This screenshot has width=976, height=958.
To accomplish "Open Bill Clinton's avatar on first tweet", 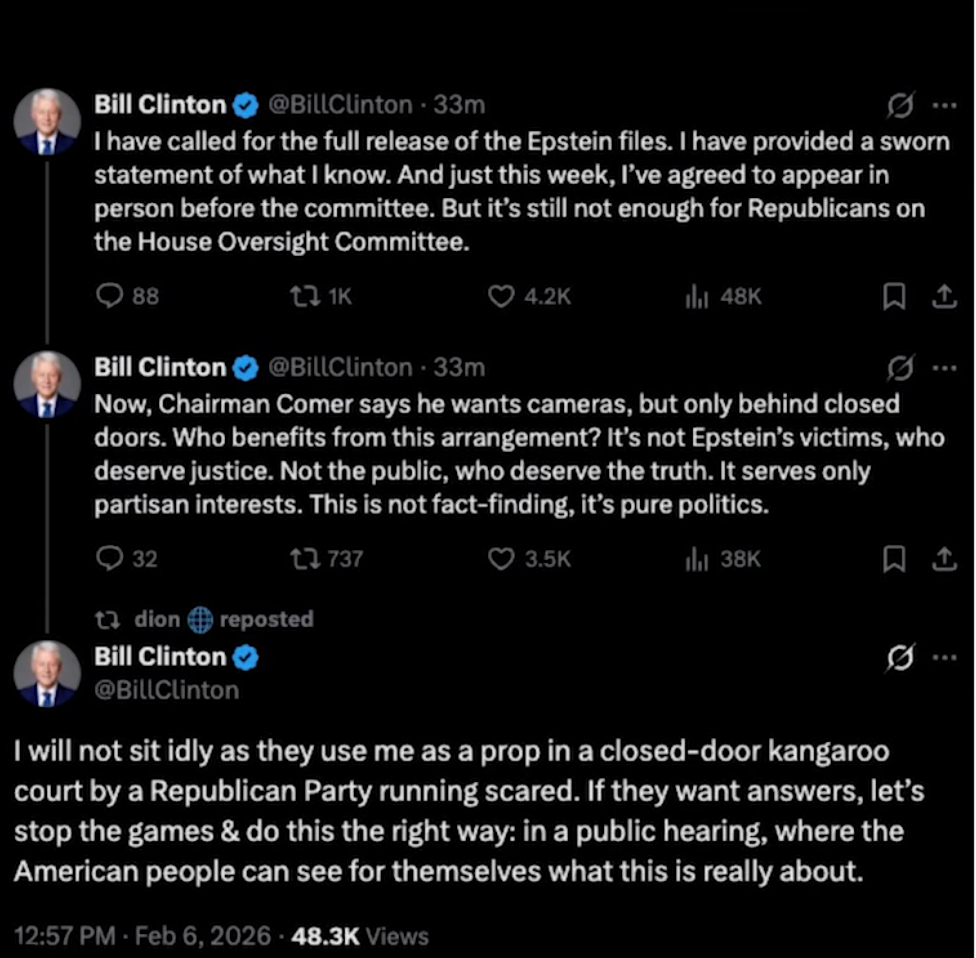I will [47, 122].
